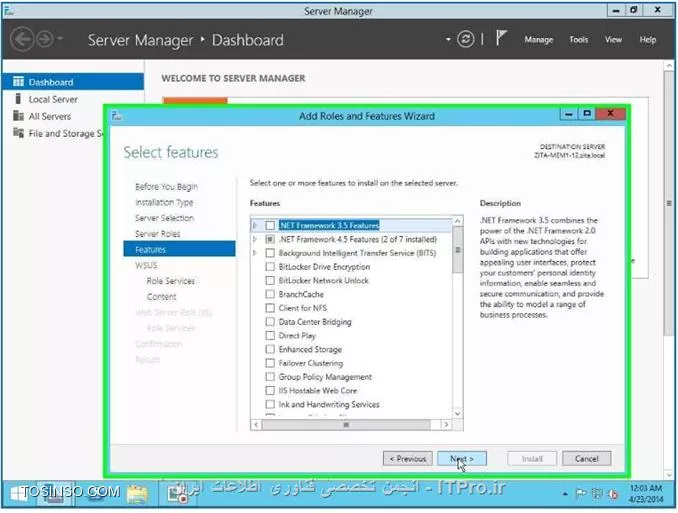Image resolution: width=678 pixels, height=513 pixels.
Task: Click the Previous button
Action: tap(408, 458)
